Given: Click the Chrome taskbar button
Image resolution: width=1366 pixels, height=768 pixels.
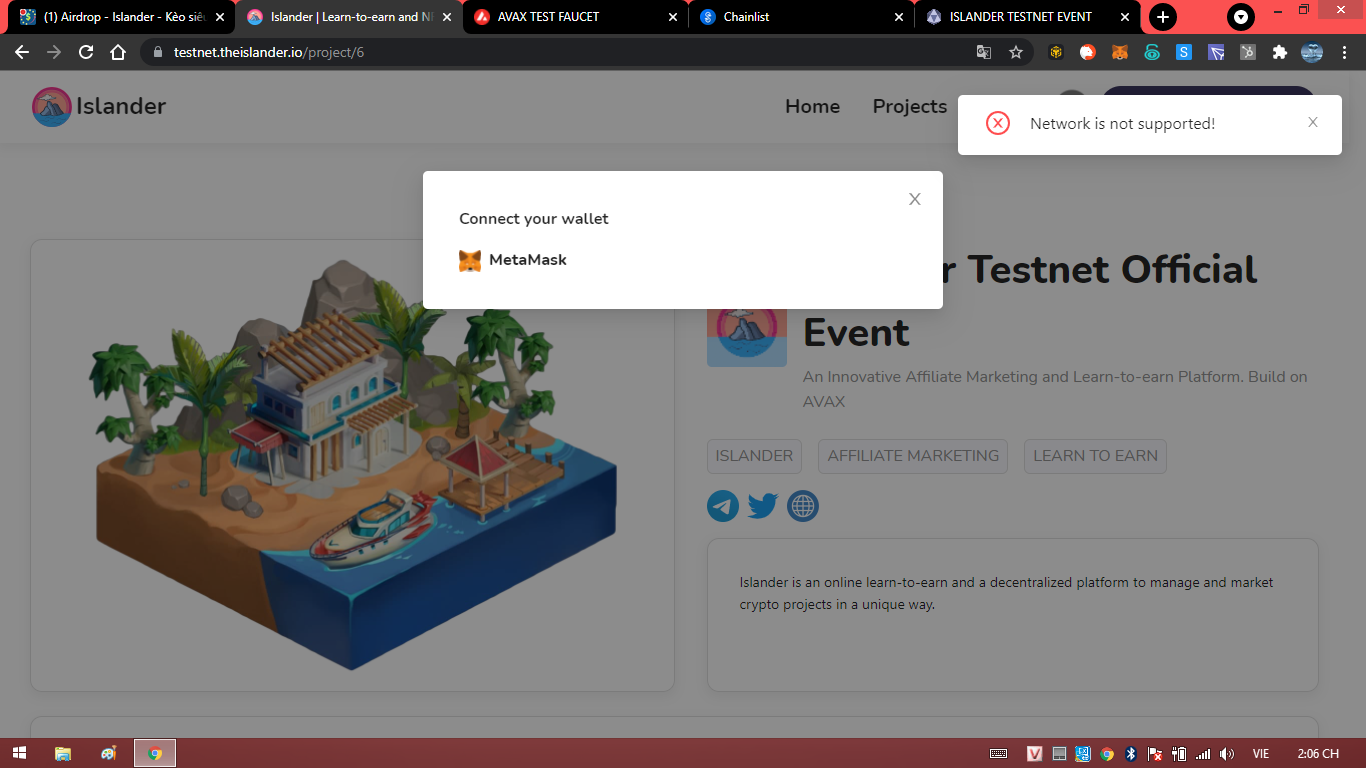Looking at the screenshot, I should 155,753.
